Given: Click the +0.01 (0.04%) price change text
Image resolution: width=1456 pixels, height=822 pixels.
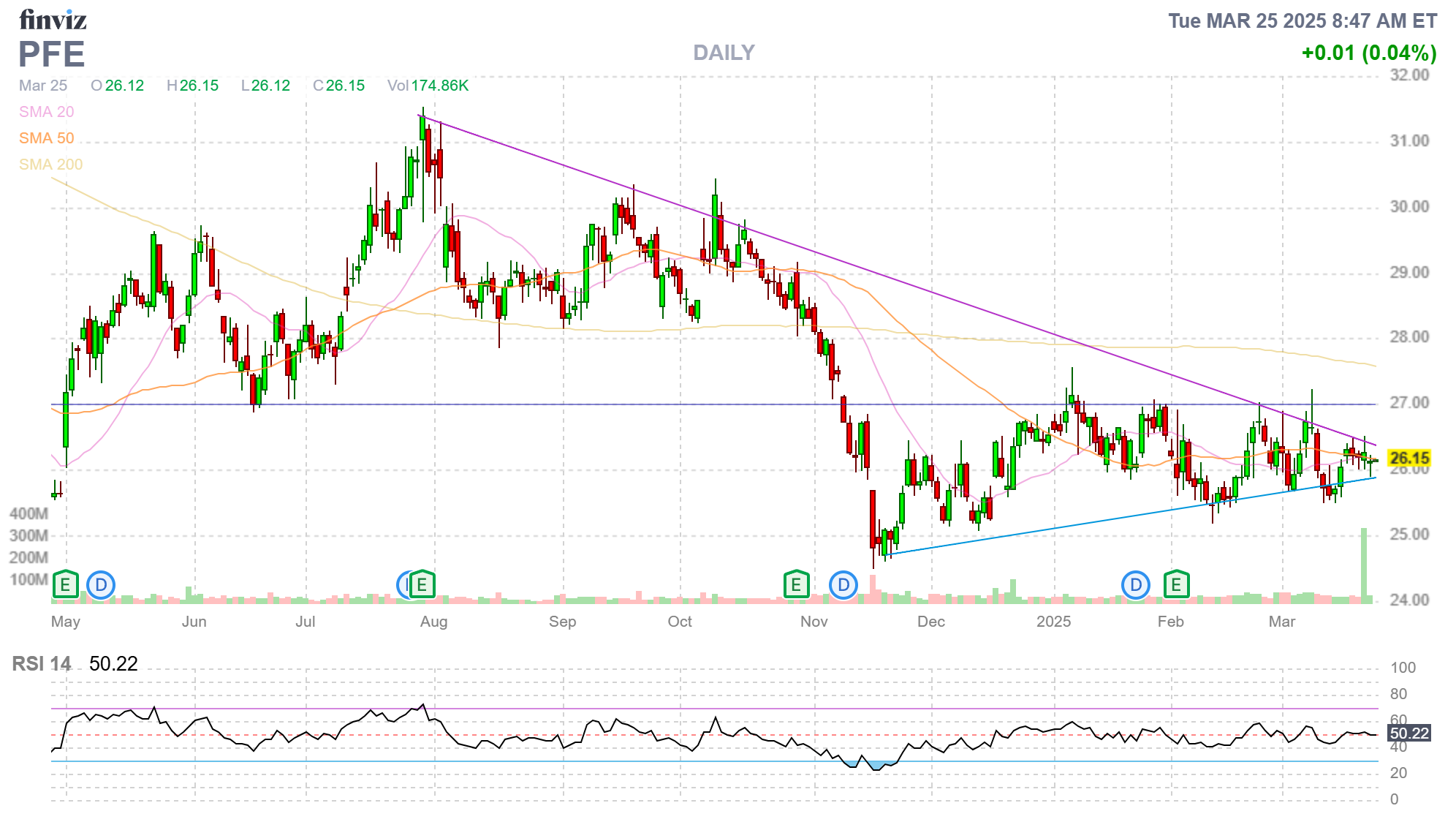Looking at the screenshot, I should [x=1368, y=53].
